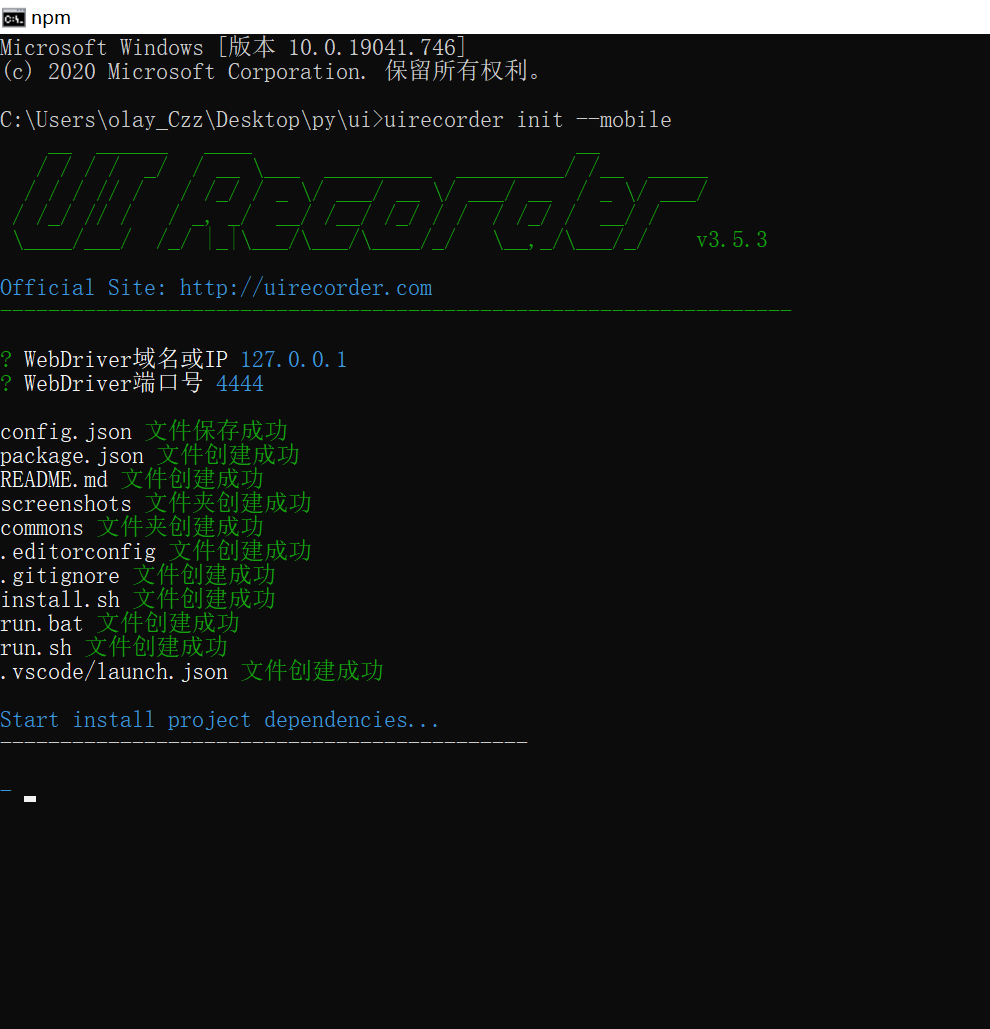990x1029 pixels.
Task: Click the blinking terminal cursor
Action: click(x=29, y=798)
